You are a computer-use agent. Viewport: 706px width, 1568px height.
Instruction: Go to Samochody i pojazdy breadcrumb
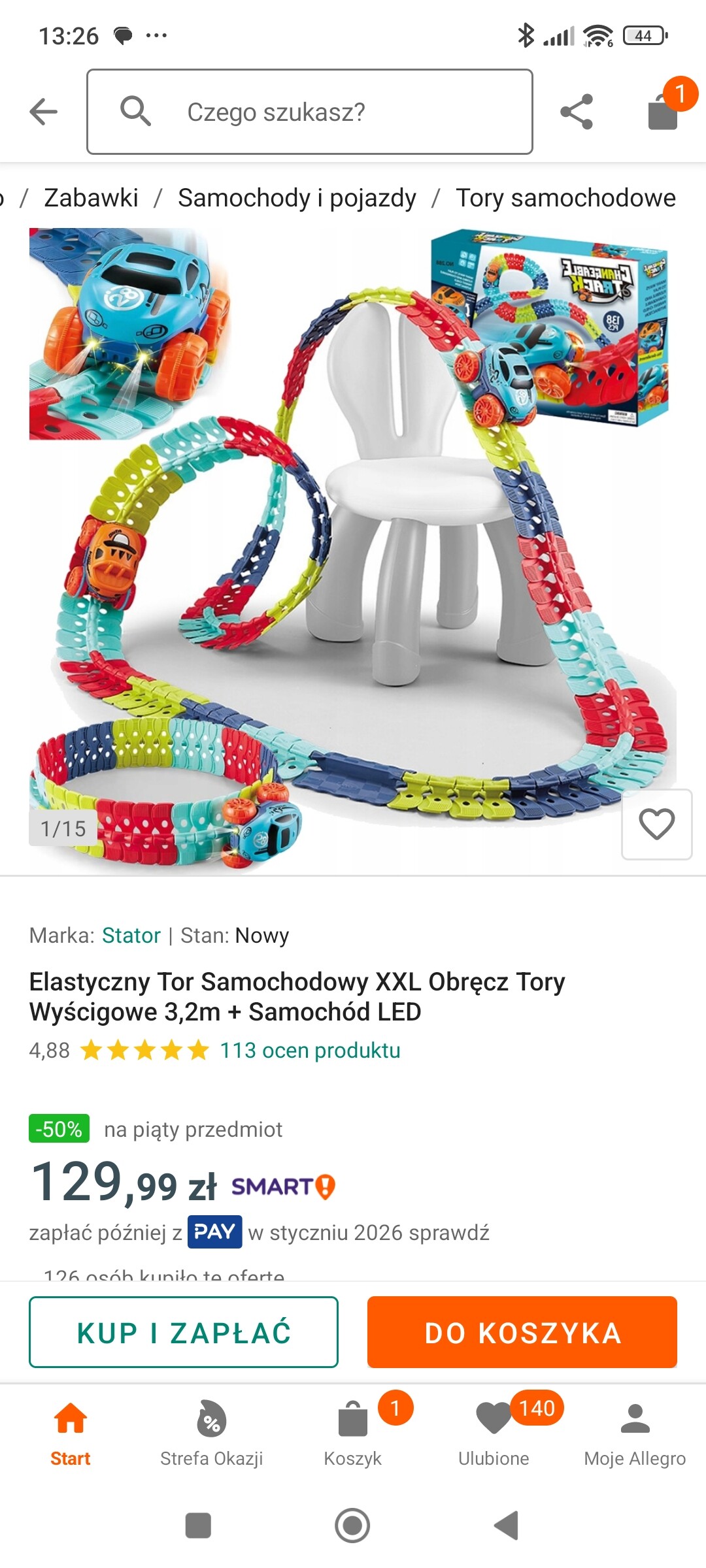(297, 198)
